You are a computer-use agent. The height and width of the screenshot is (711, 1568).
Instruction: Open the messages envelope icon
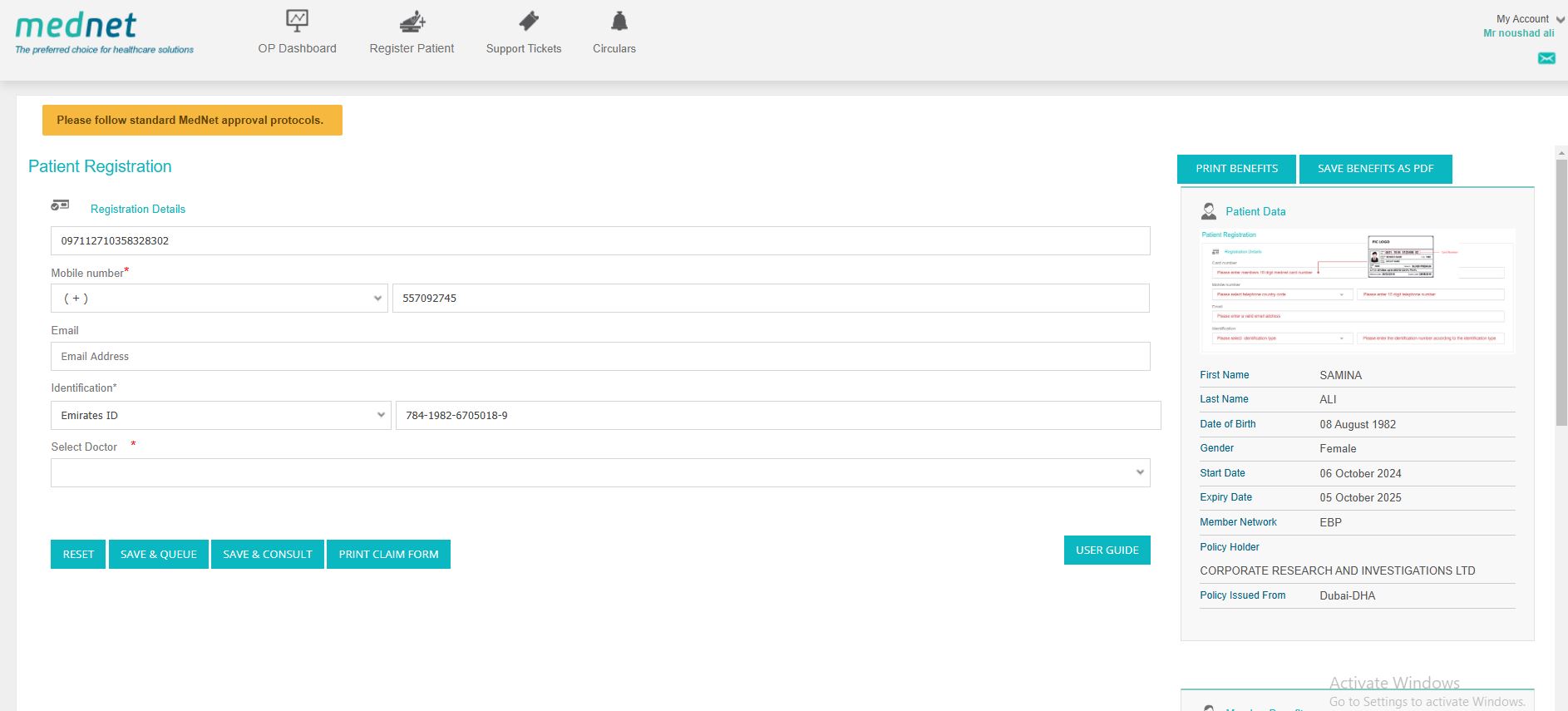[x=1546, y=58]
